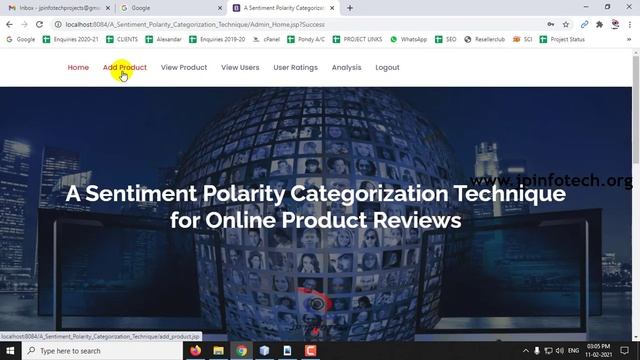Viewport: 640px width, 360px height.
Task: Close the Gmail Inbox tab
Action: pyautogui.click(x=108, y=8)
